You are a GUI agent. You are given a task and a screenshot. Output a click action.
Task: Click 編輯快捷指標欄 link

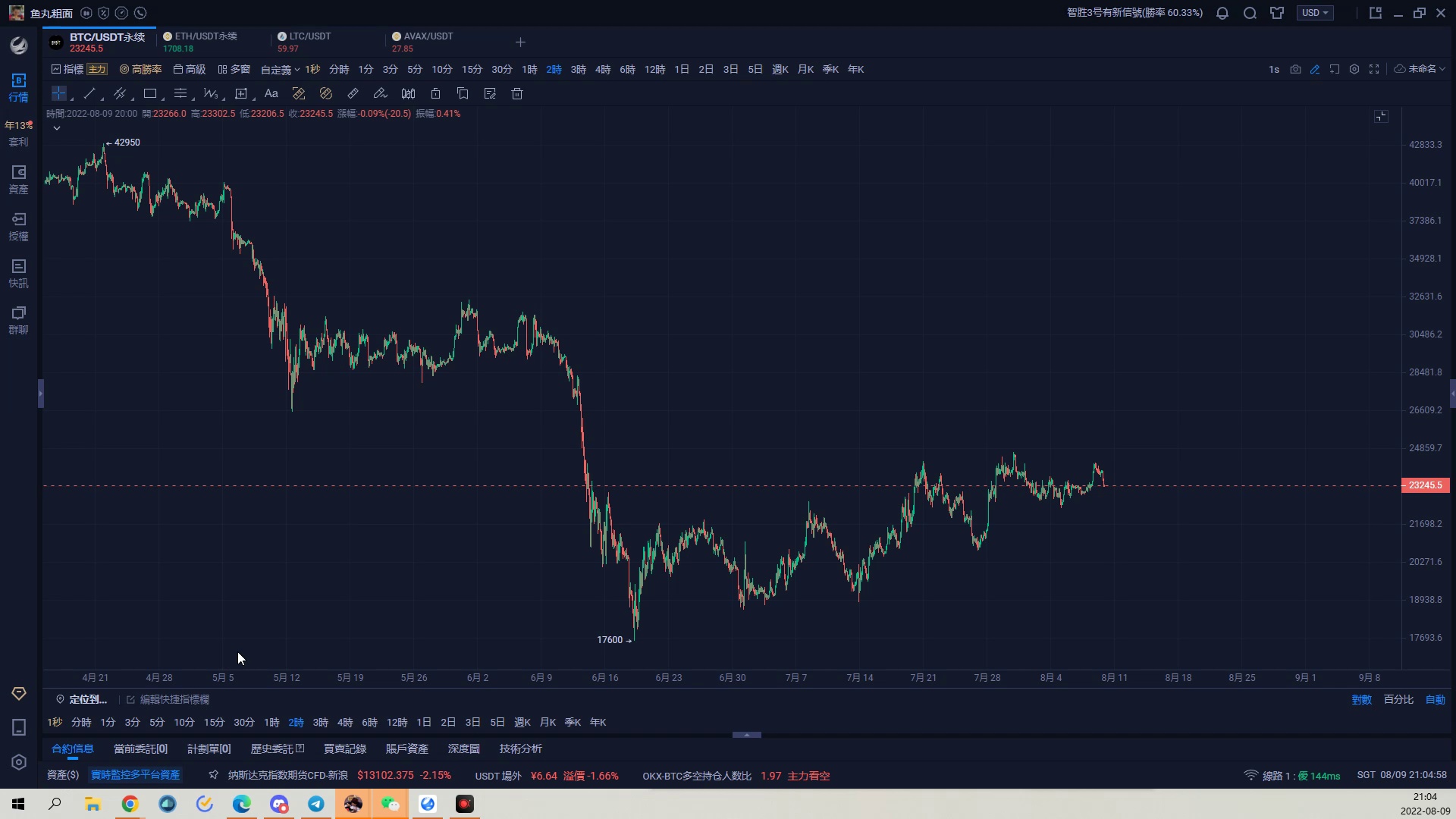174,699
